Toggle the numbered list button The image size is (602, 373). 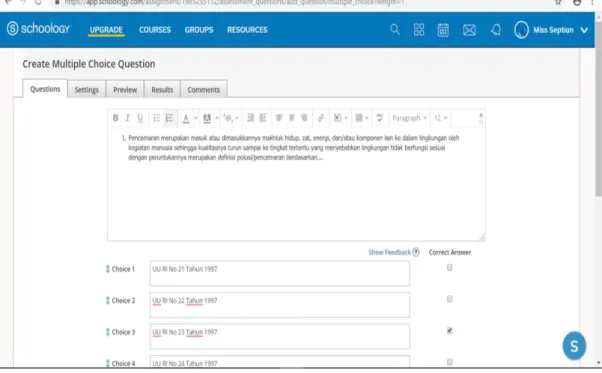(169, 118)
